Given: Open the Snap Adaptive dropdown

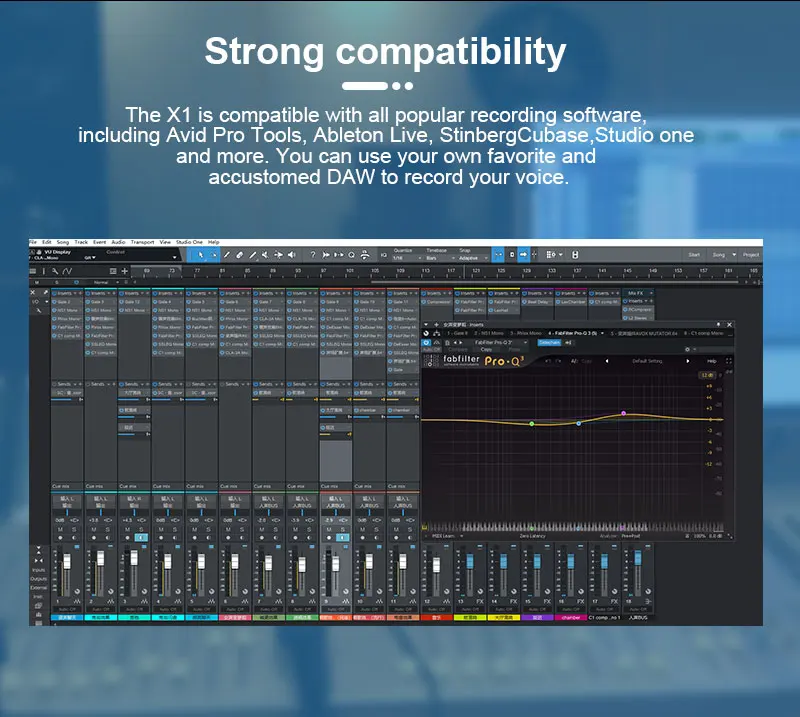Looking at the screenshot, I should pyautogui.click(x=473, y=258).
